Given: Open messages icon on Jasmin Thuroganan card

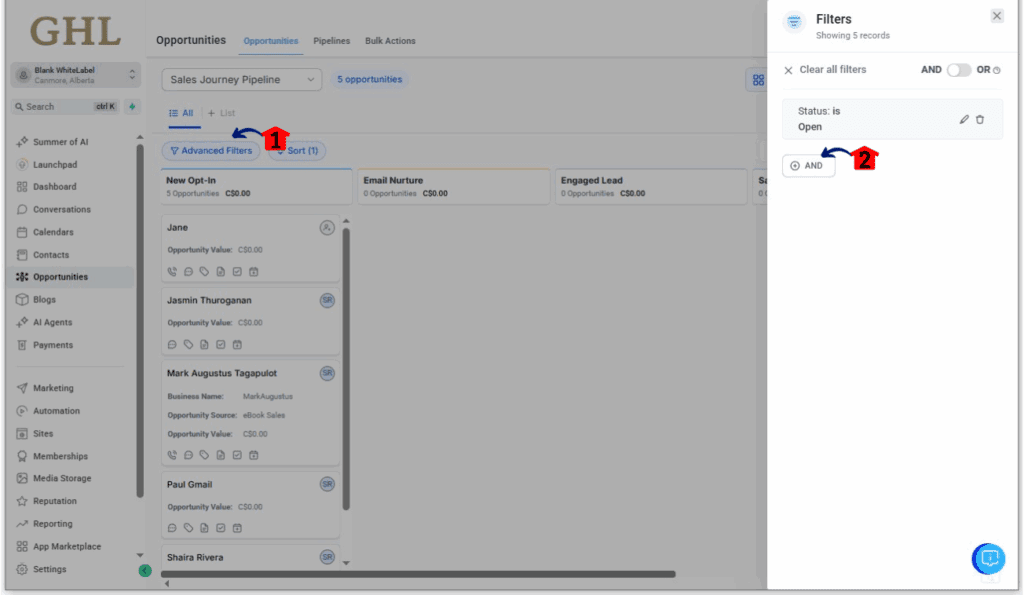Looking at the screenshot, I should [x=172, y=345].
